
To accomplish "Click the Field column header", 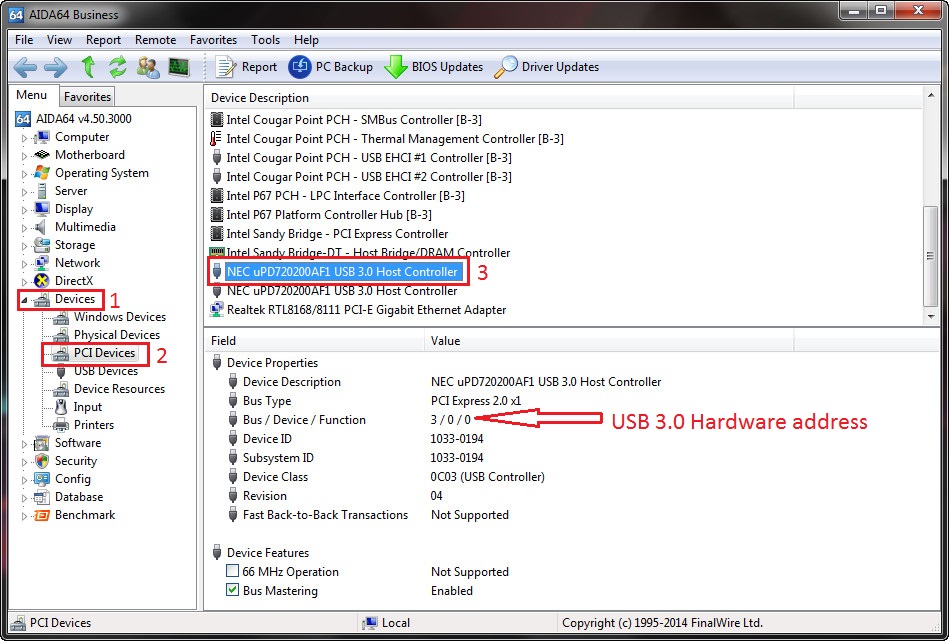I will pos(315,341).
